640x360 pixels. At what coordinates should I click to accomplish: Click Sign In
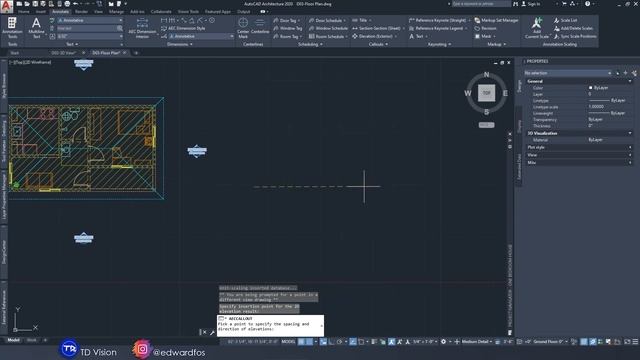pyautogui.click(x=531, y=4)
